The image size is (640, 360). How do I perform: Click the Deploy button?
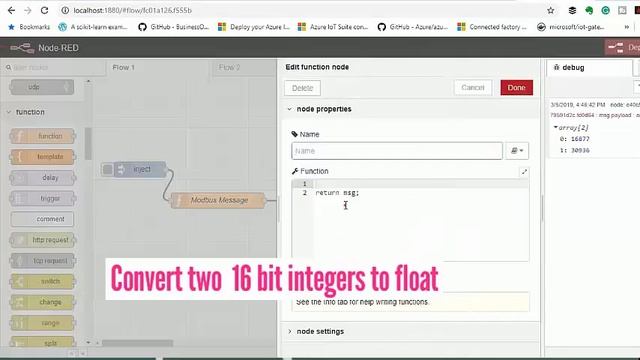(x=623, y=48)
